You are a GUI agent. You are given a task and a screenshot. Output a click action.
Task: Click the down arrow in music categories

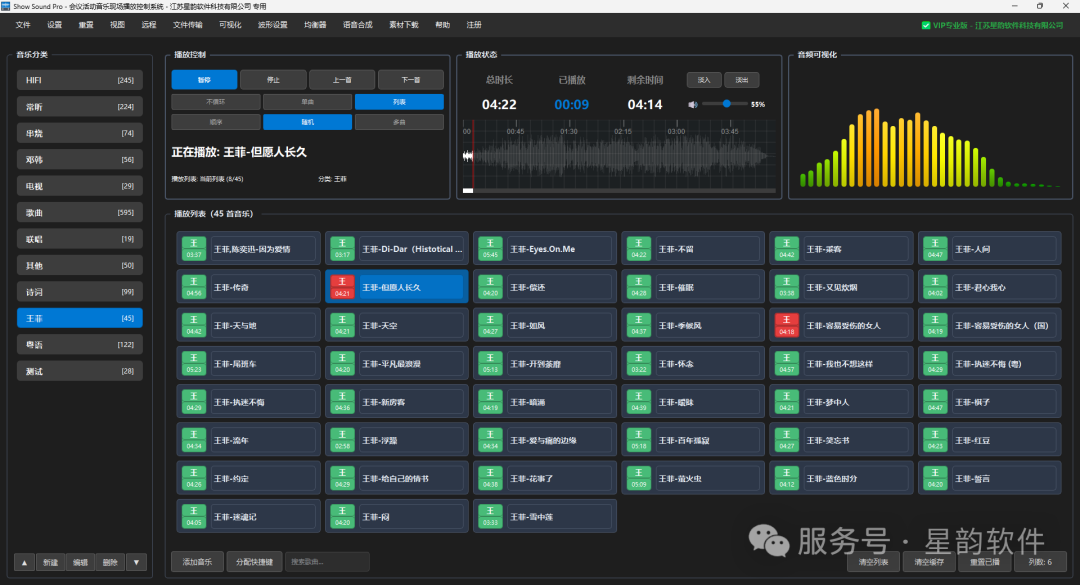point(136,562)
